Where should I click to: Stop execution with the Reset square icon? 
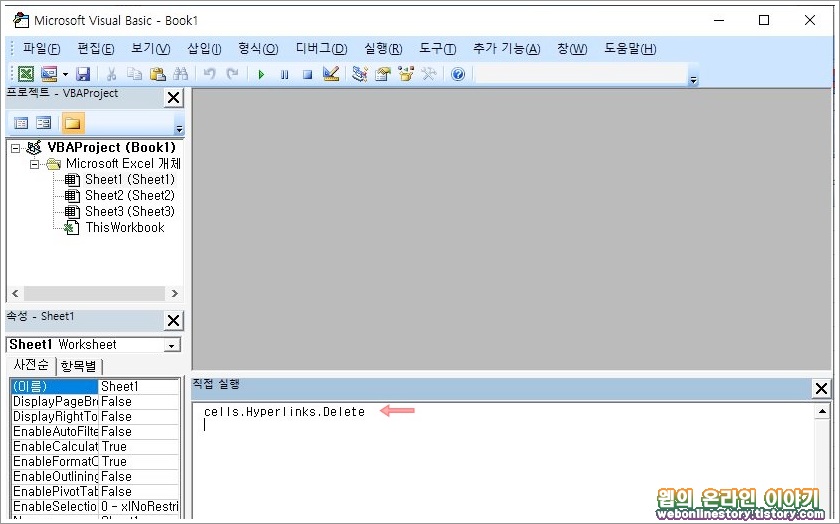pyautogui.click(x=308, y=74)
